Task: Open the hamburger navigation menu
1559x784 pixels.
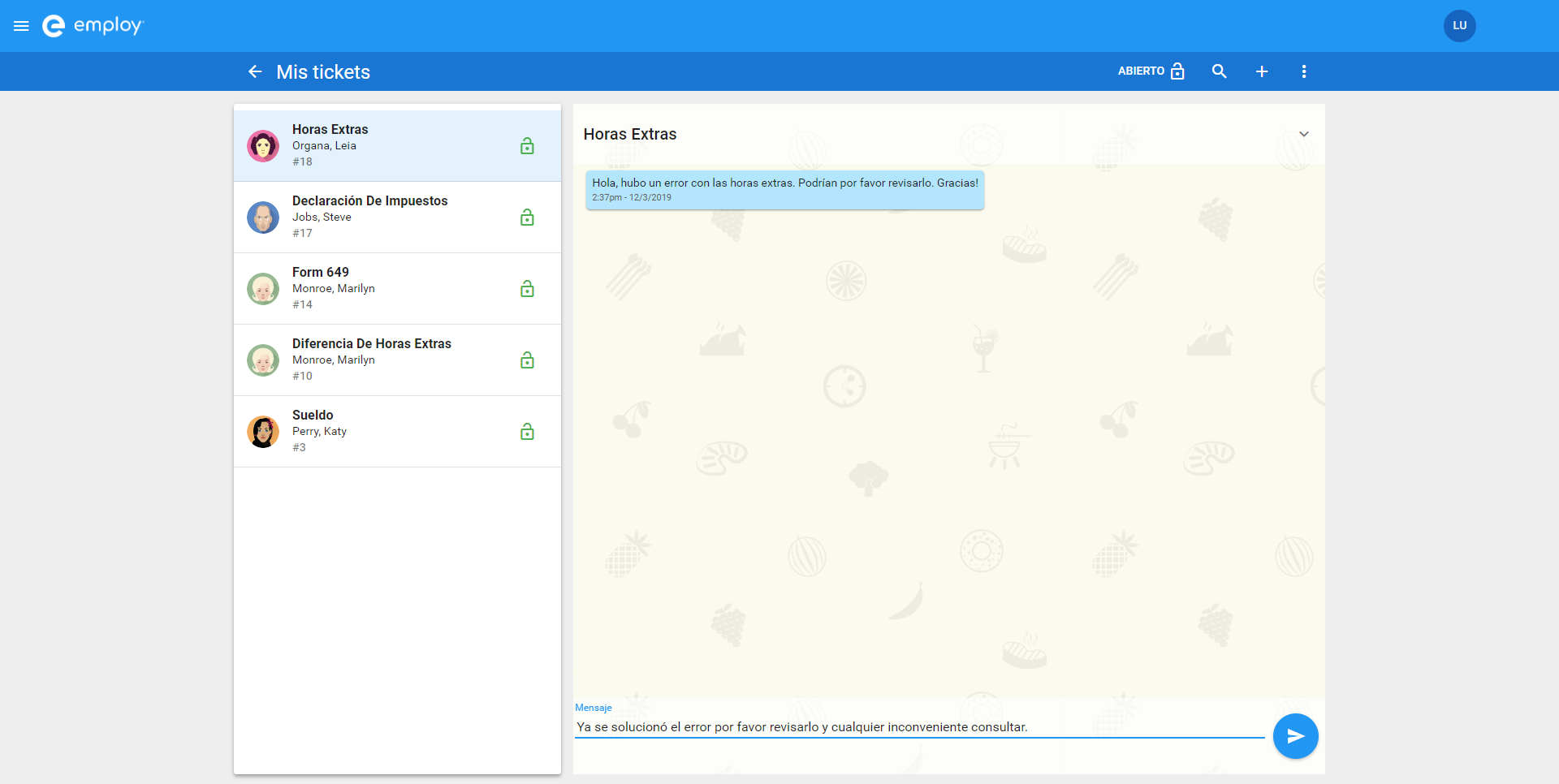Action: coord(21,26)
